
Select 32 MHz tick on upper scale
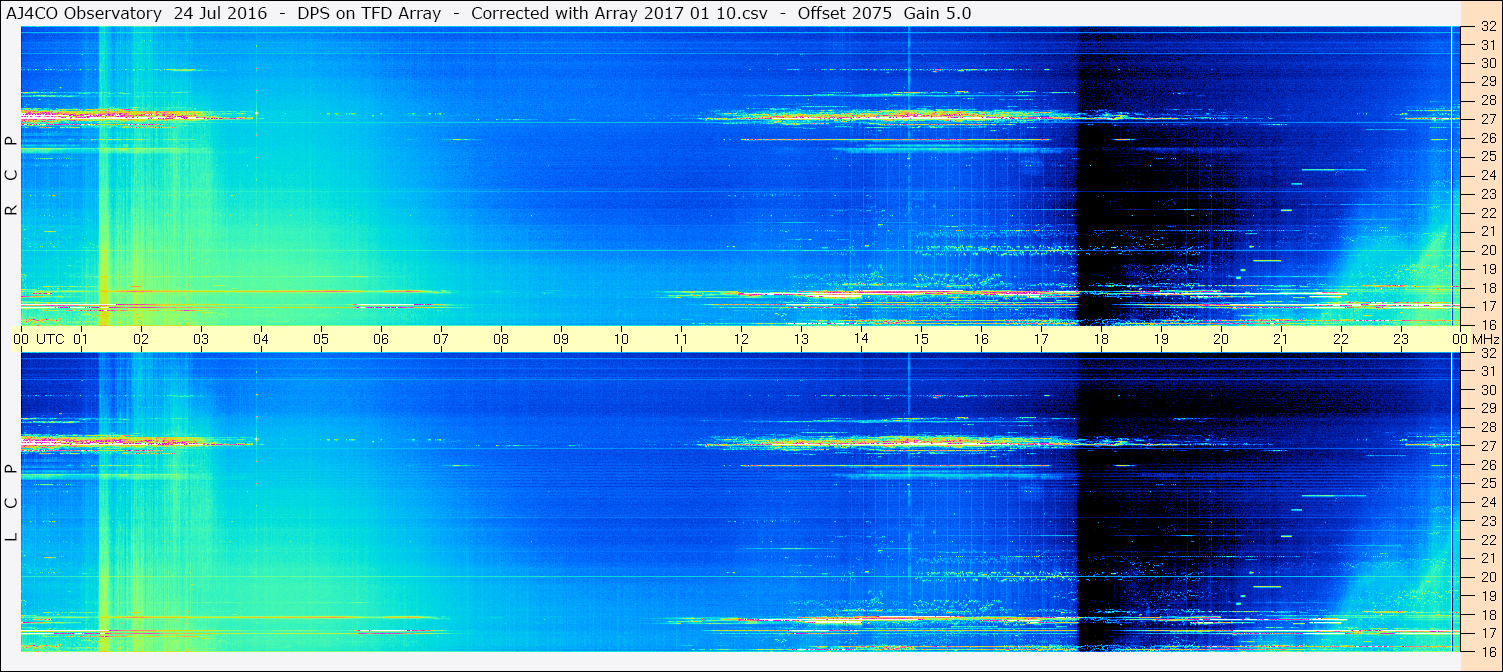1488,27
